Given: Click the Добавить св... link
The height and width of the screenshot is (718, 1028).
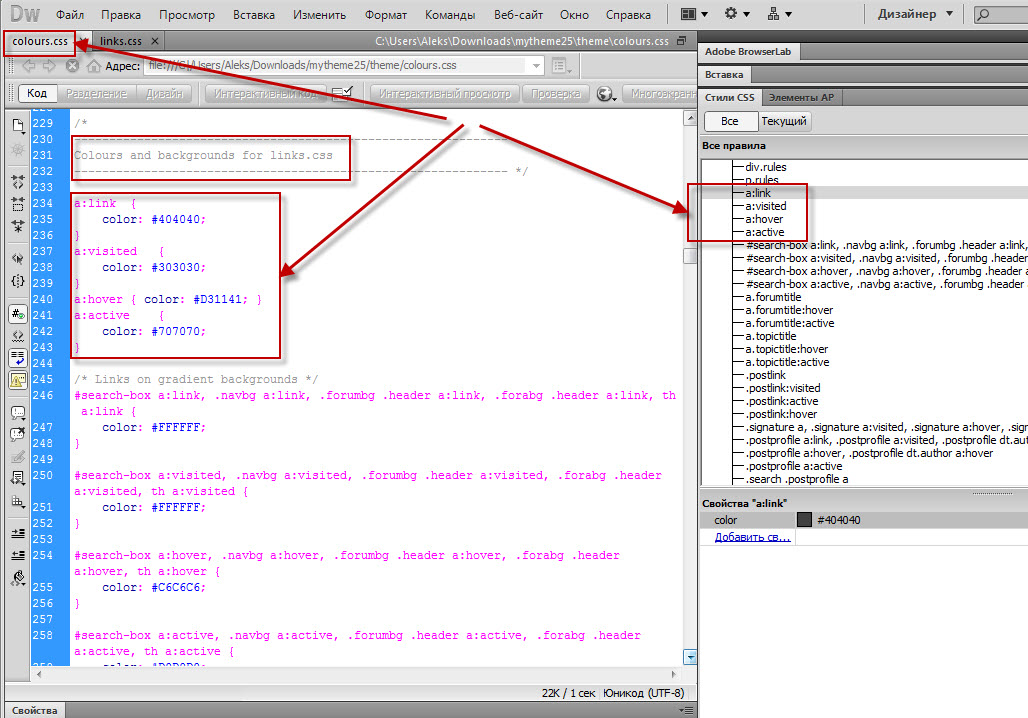Looking at the screenshot, I should (752, 537).
